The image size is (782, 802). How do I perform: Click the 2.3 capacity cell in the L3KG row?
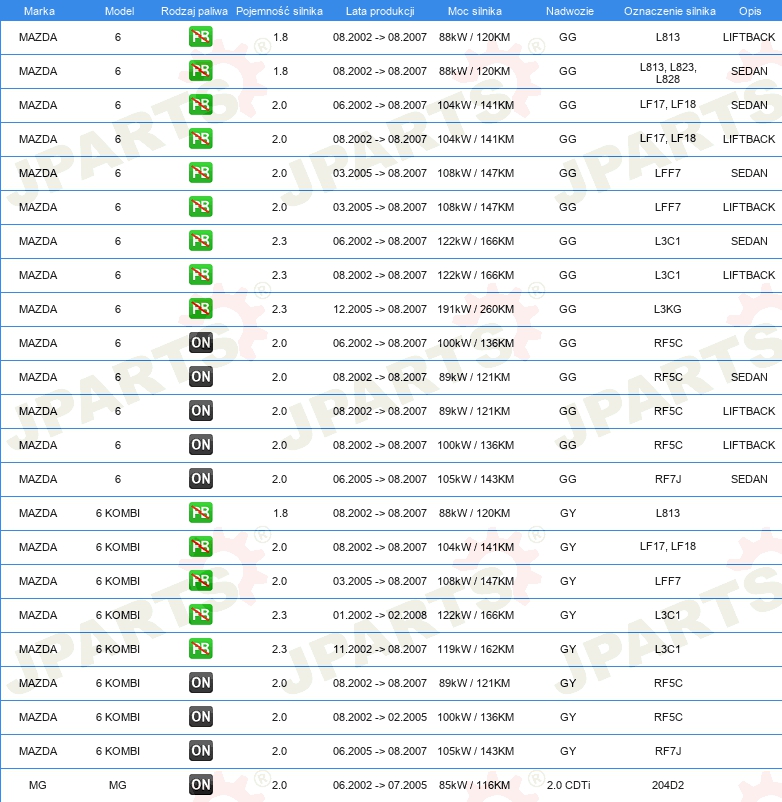point(279,309)
